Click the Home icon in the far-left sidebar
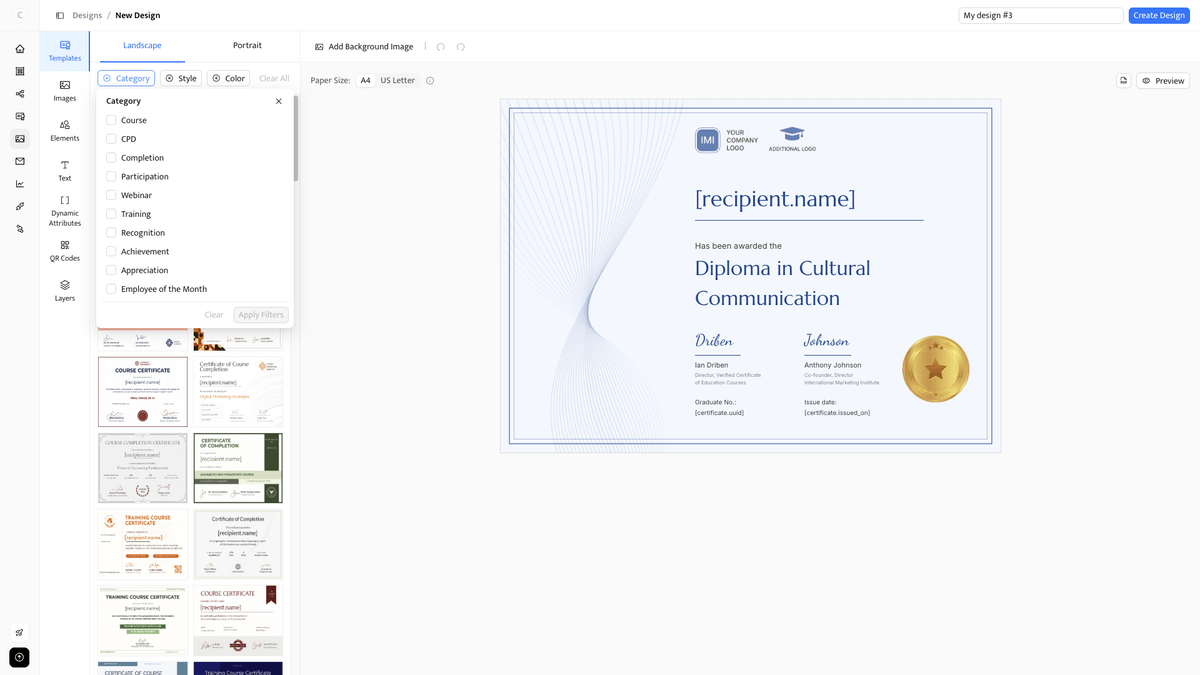Viewport: 1200px width, 675px height. click(19, 47)
